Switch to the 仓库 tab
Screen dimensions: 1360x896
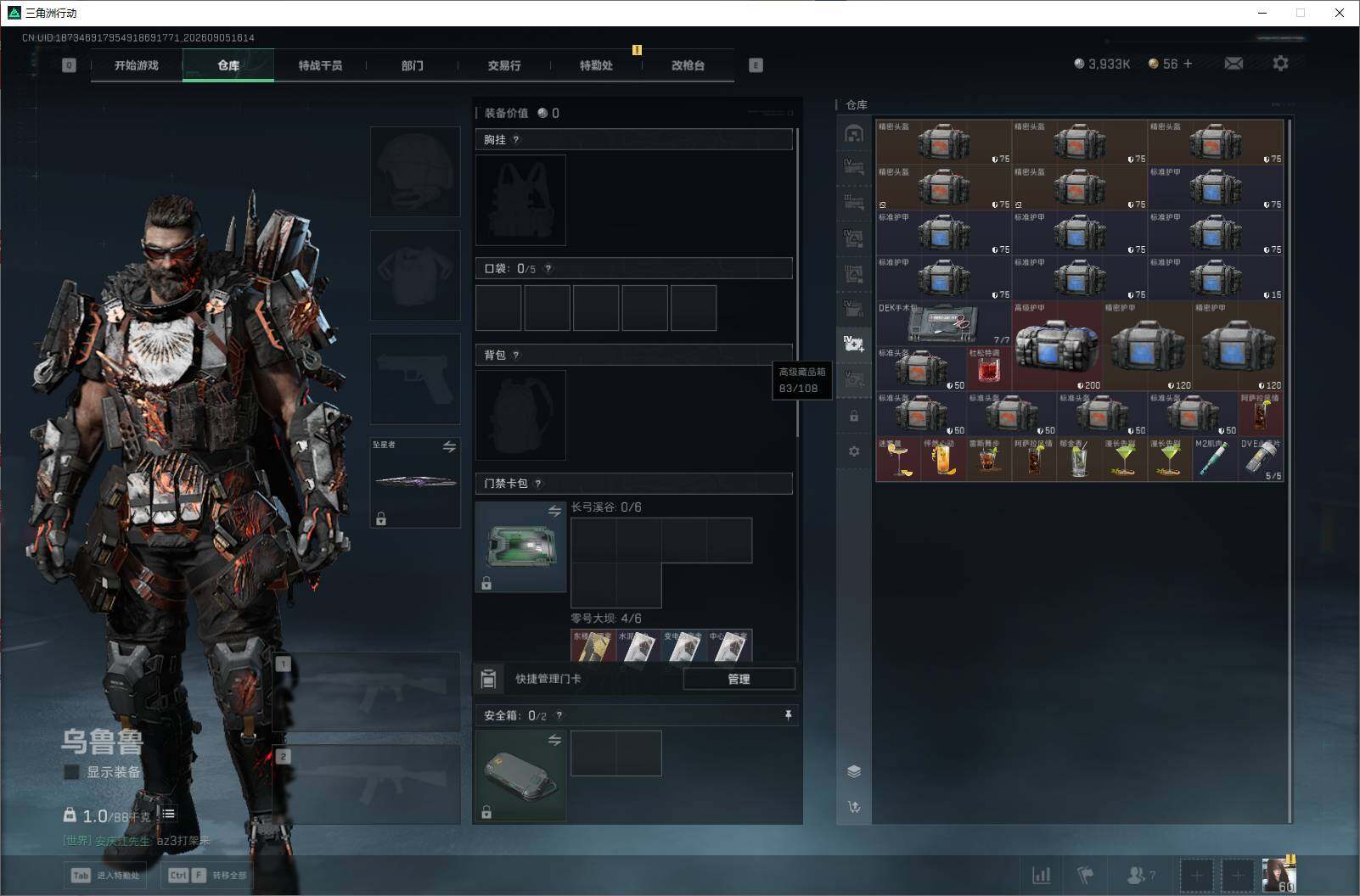pos(228,65)
